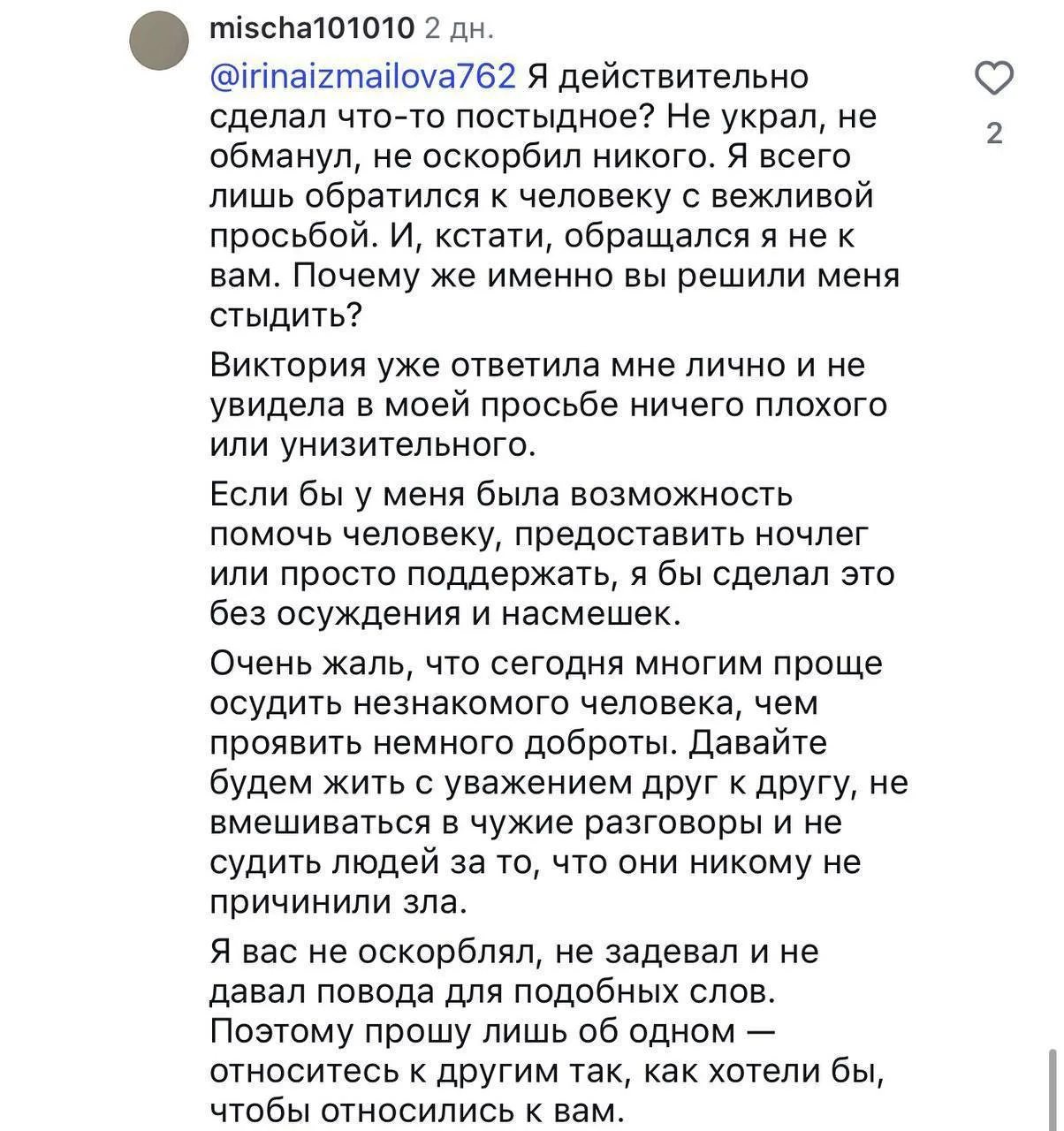
Task: Click the last line 'чтобы относились к вам.'
Action: [417, 1111]
